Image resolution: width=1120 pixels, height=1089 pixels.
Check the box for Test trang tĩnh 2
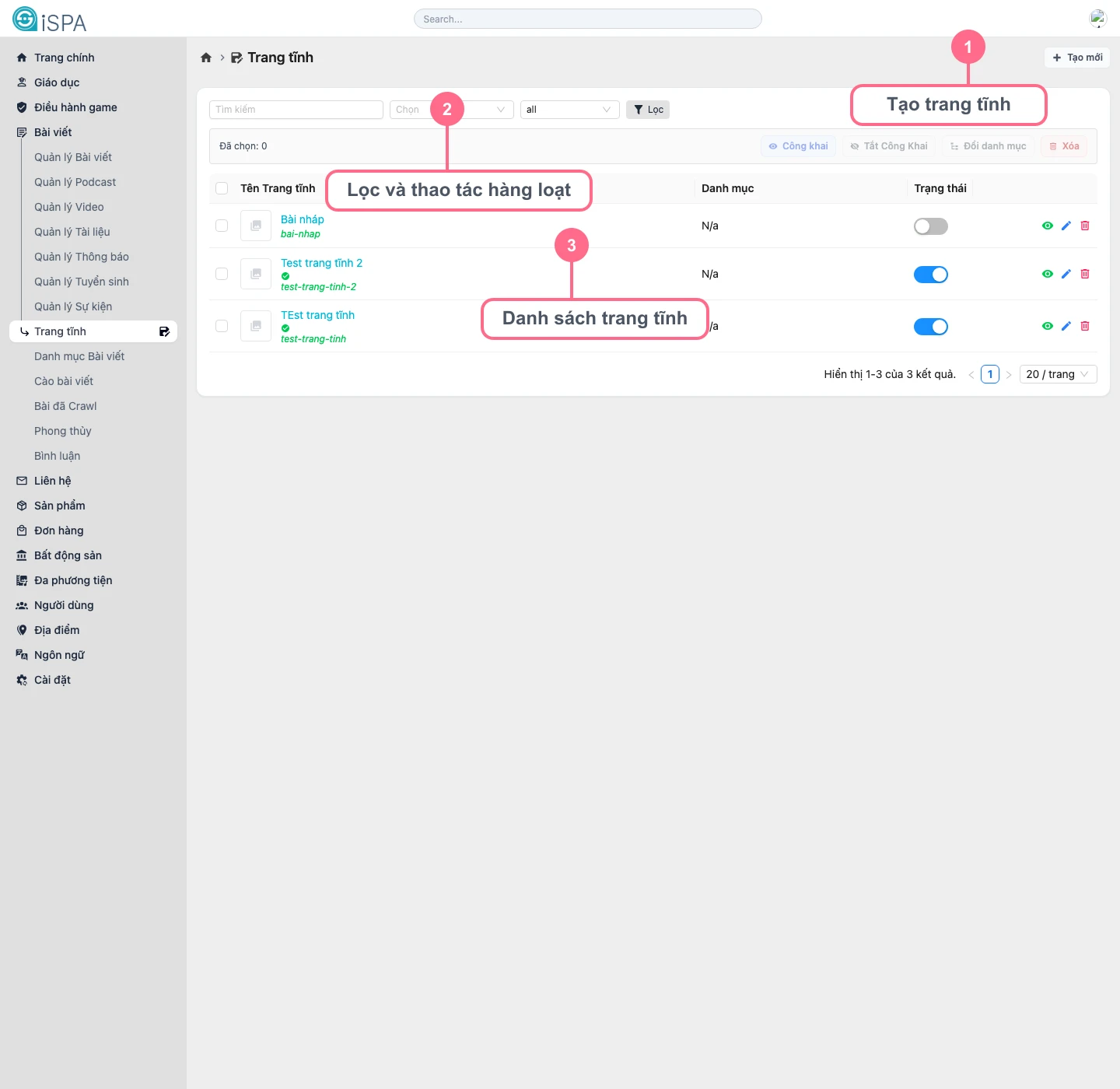click(x=222, y=274)
